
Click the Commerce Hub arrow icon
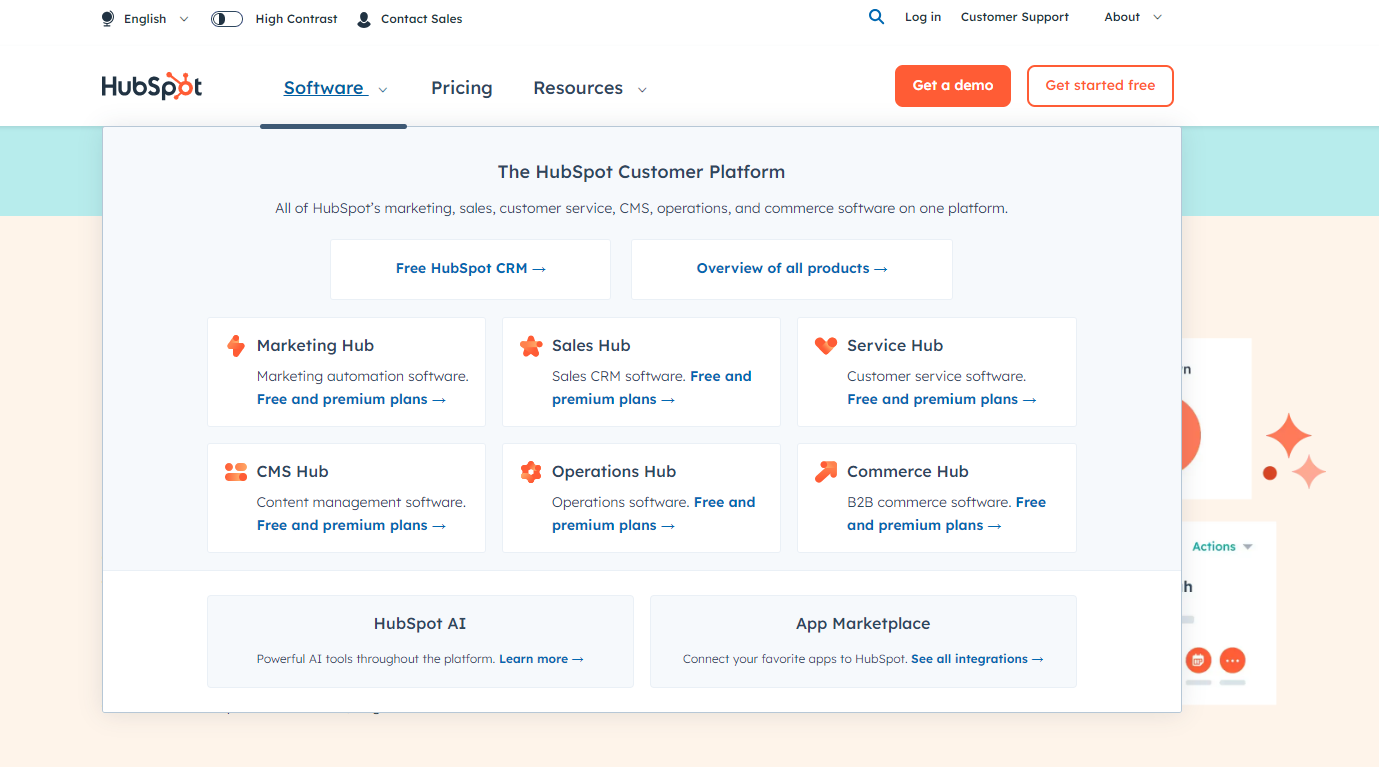click(826, 472)
